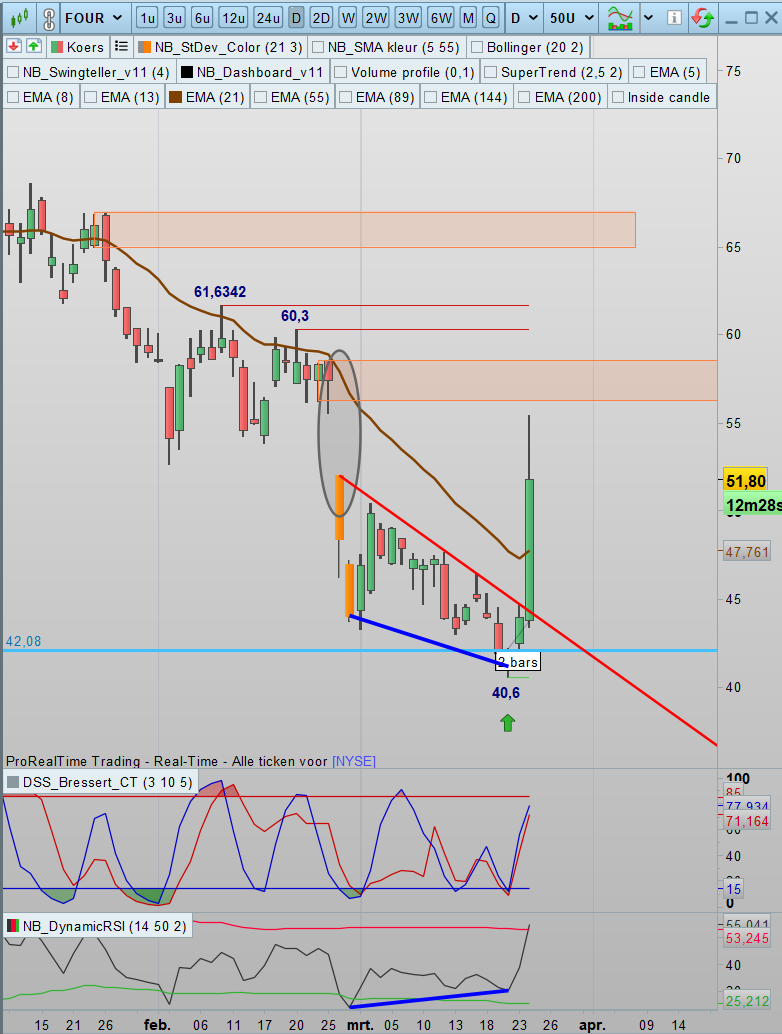Viewport: 782px width, 1034px height.
Task: Click the DSS_Bressert_CT indicator icon
Action: tap(13, 782)
